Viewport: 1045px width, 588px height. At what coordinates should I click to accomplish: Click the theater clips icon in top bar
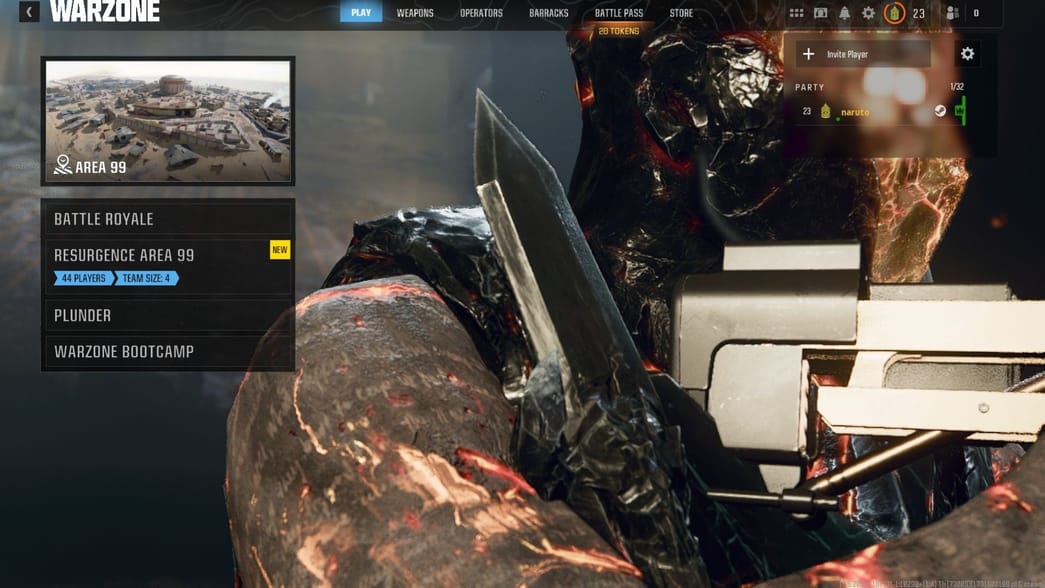820,14
